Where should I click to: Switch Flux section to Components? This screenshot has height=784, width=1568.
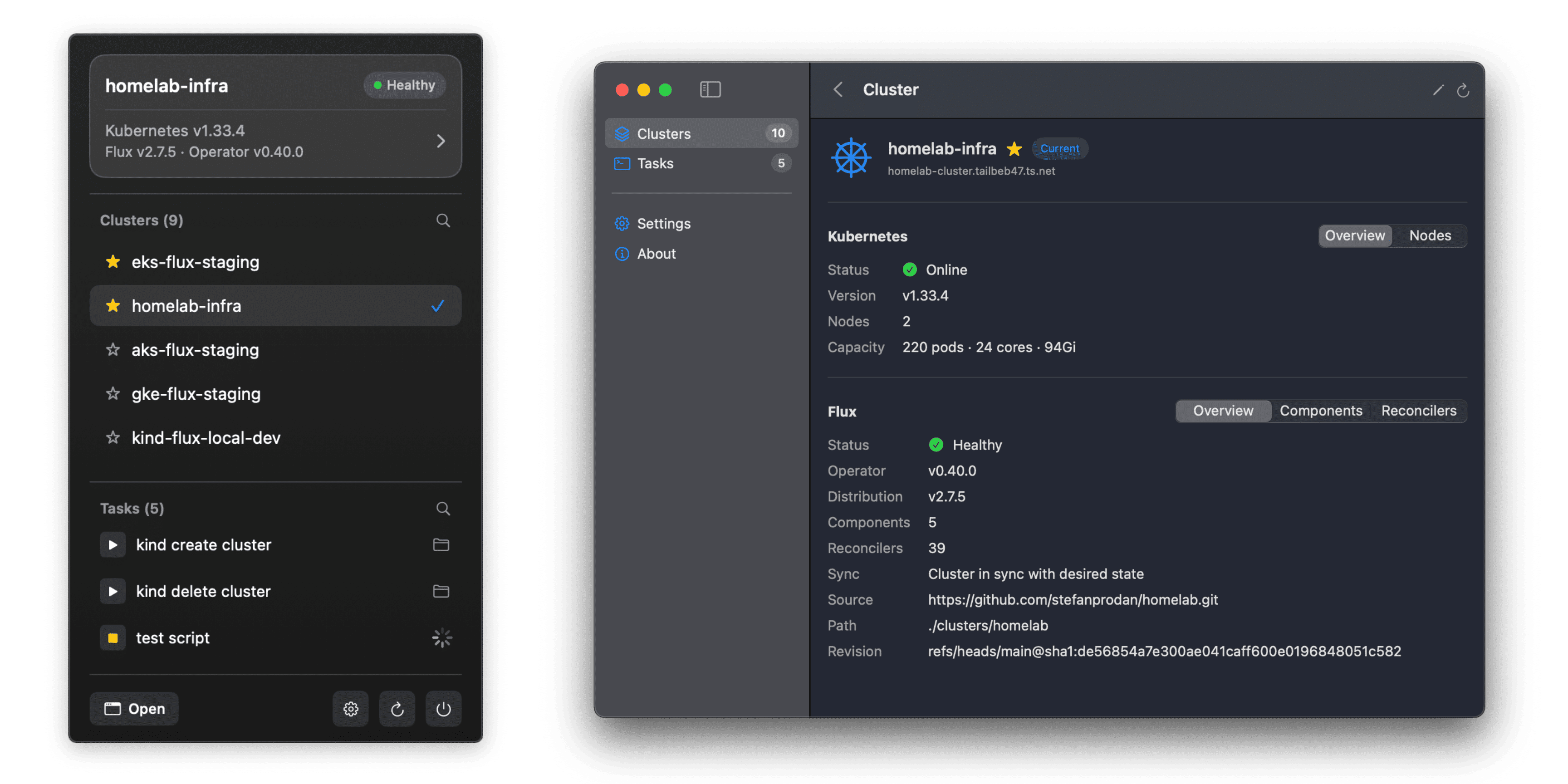click(x=1321, y=411)
